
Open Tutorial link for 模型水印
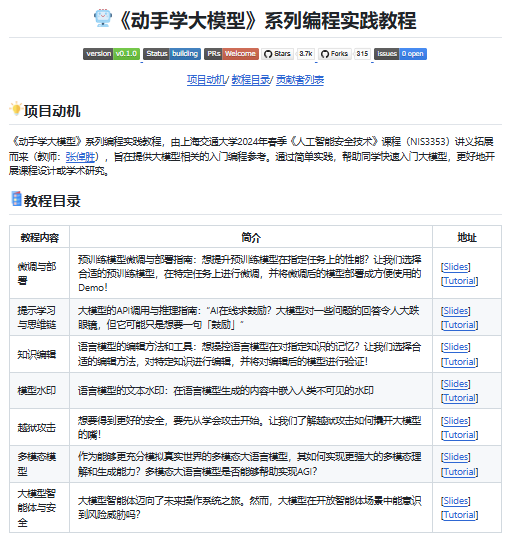pyautogui.click(x=460, y=398)
